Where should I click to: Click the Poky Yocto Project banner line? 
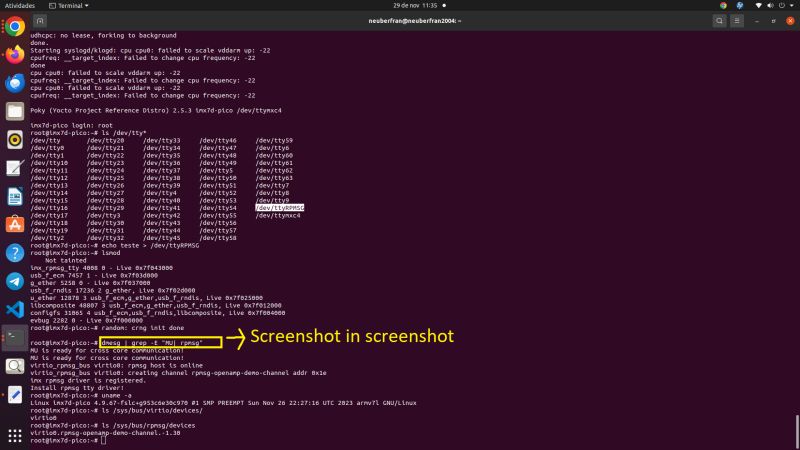pos(156,110)
